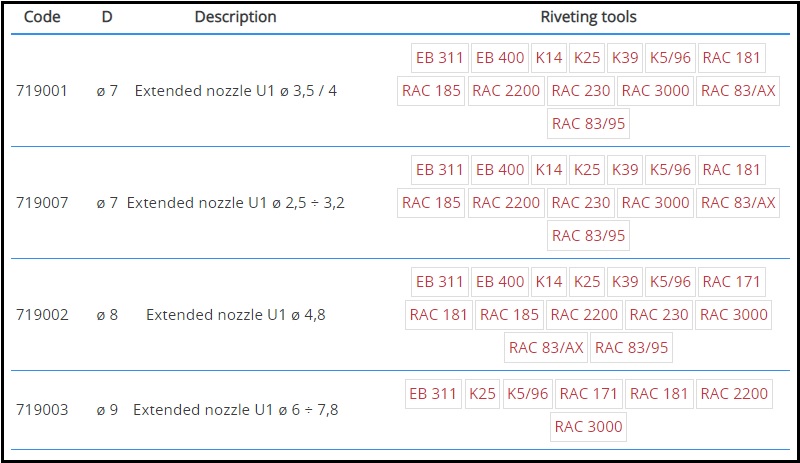Open RAC 83/AX link for code 719001
The width and height of the screenshot is (800, 463).
tap(738, 91)
